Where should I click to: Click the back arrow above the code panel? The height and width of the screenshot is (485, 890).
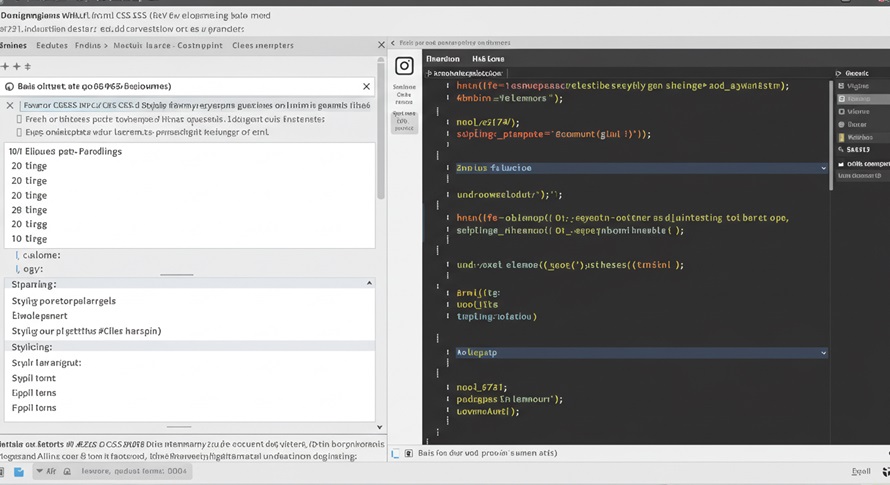393,43
